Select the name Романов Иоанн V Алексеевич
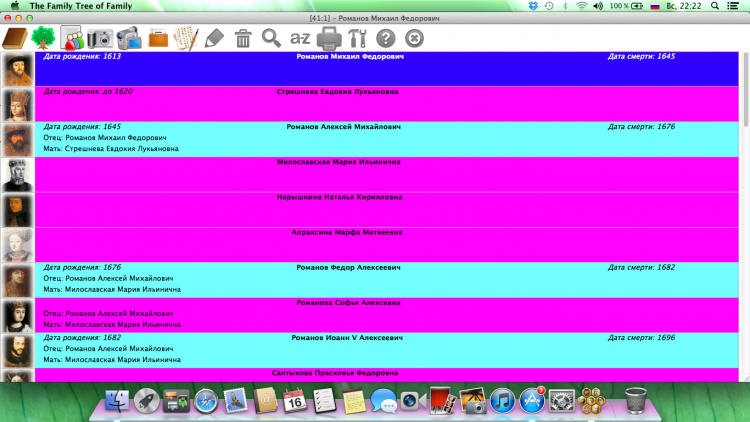 [347, 338]
